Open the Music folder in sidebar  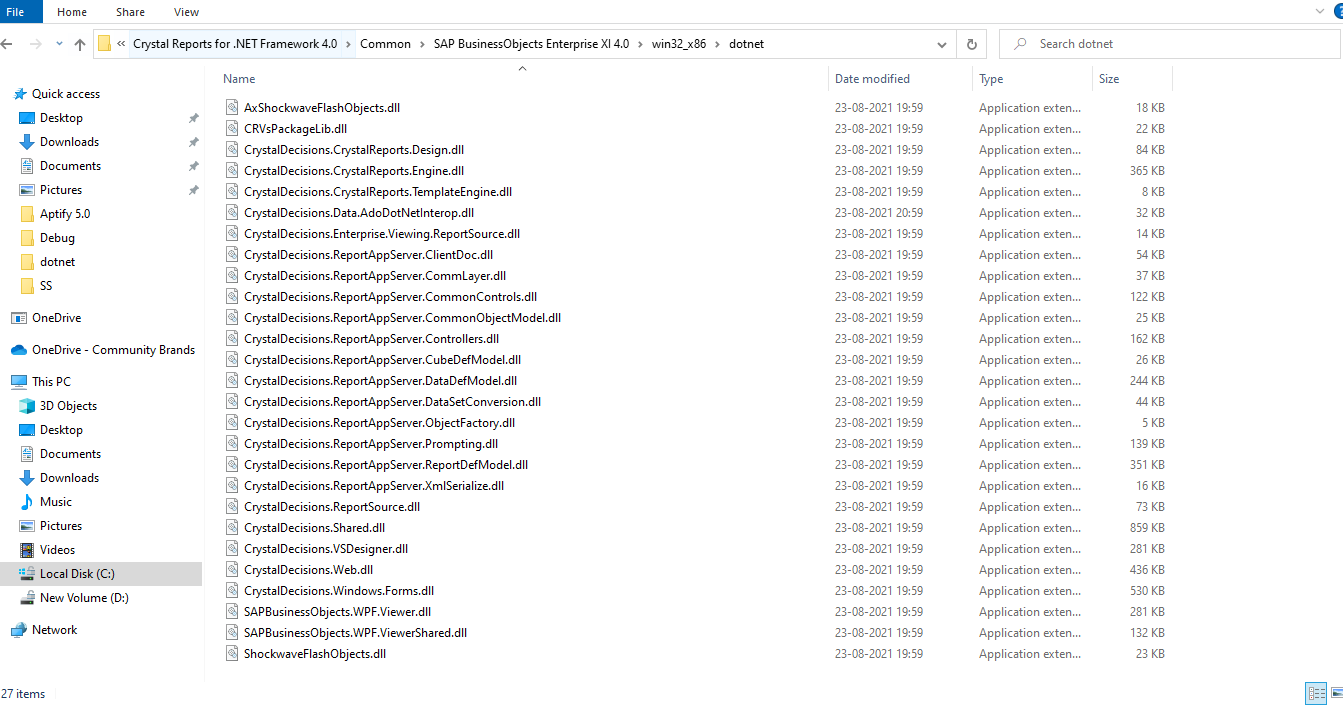click(55, 502)
